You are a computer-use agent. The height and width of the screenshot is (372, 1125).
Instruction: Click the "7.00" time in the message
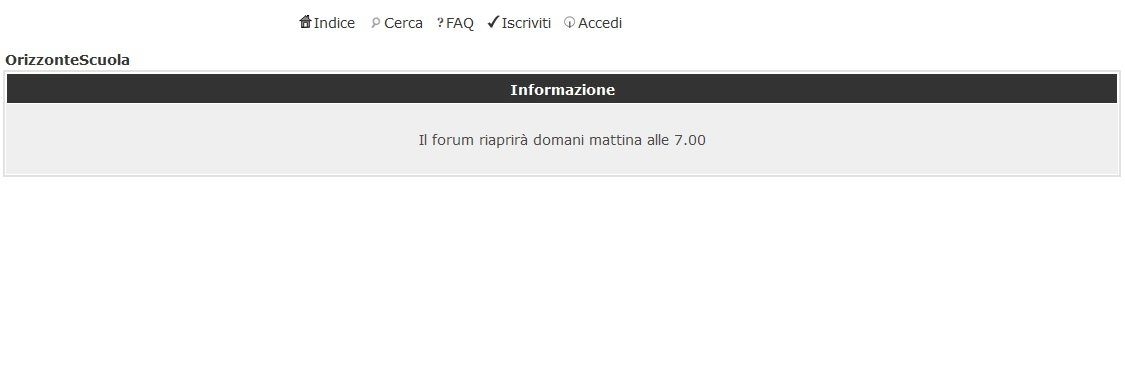tap(689, 140)
